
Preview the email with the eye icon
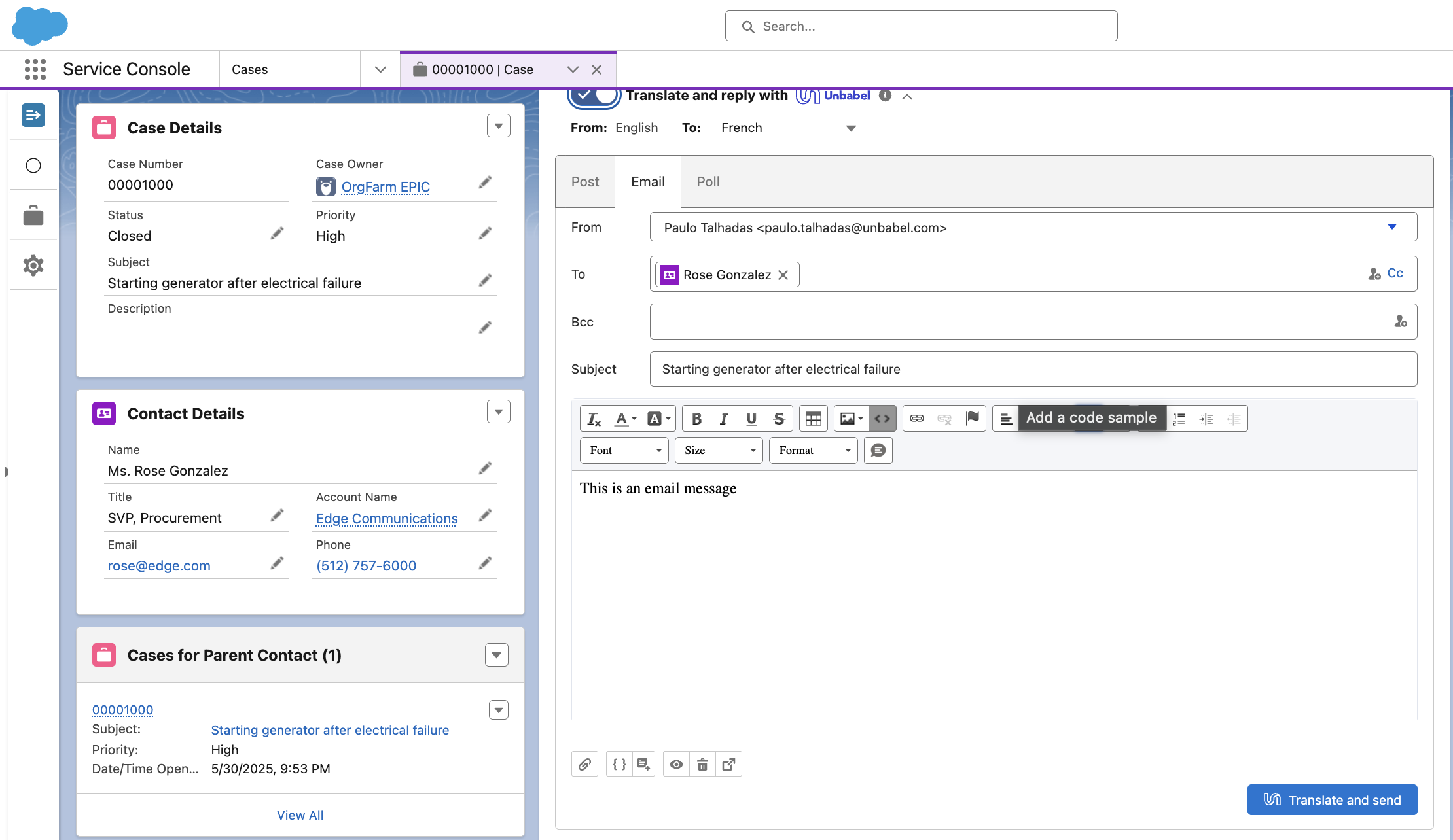click(x=676, y=764)
